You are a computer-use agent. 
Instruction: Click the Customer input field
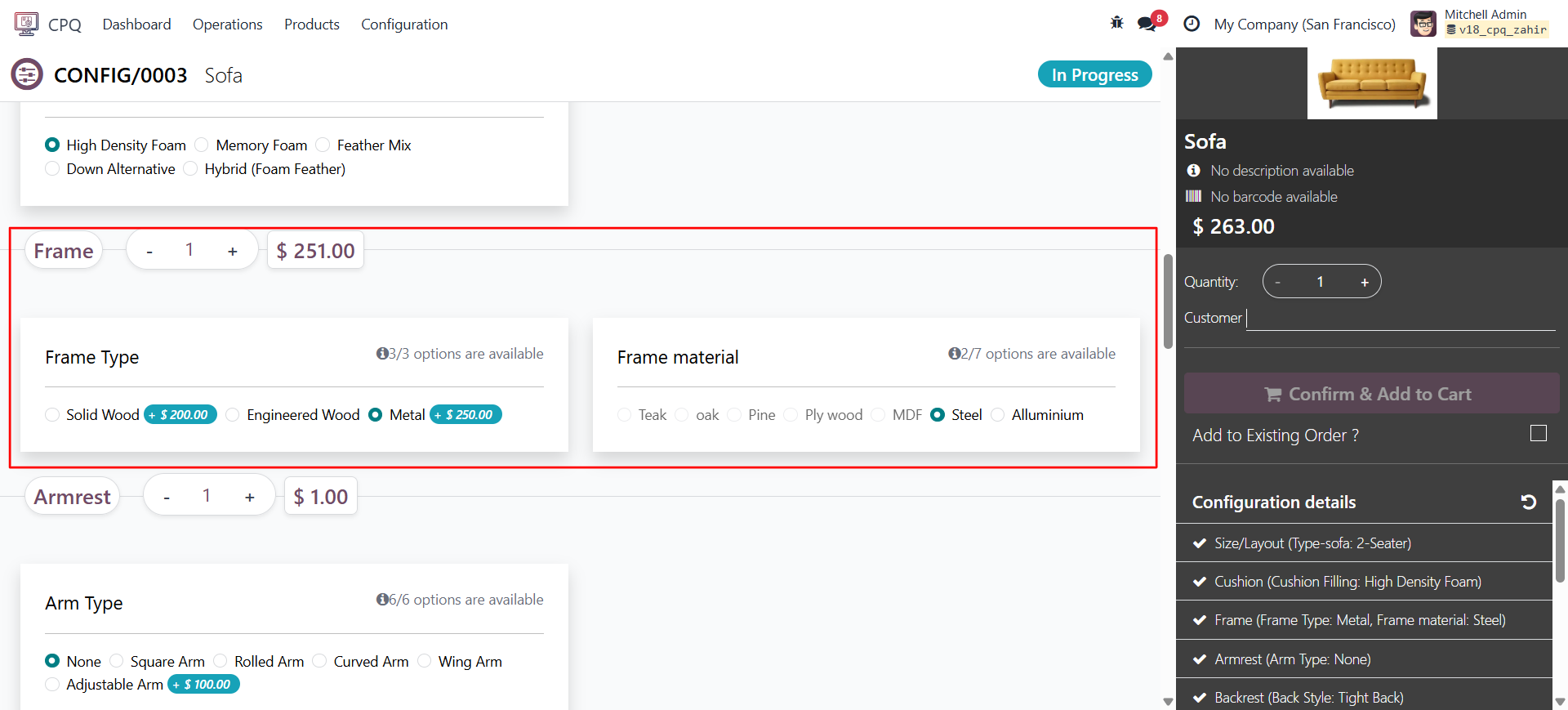click(1401, 318)
